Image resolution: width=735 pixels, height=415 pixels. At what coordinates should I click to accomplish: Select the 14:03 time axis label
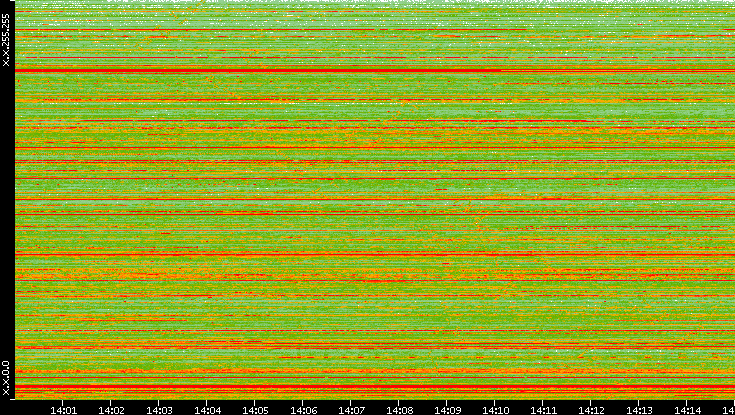159,410
